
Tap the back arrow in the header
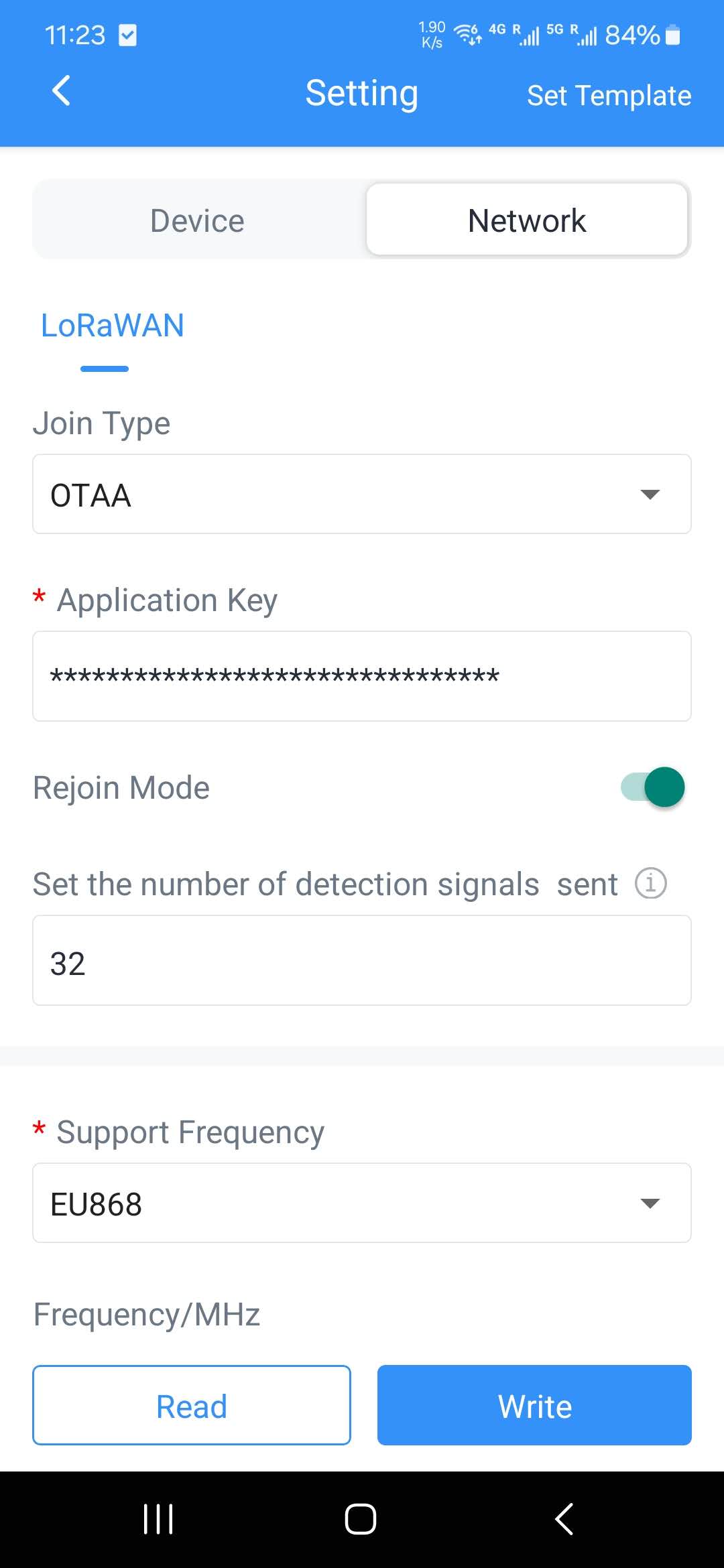coord(61,90)
